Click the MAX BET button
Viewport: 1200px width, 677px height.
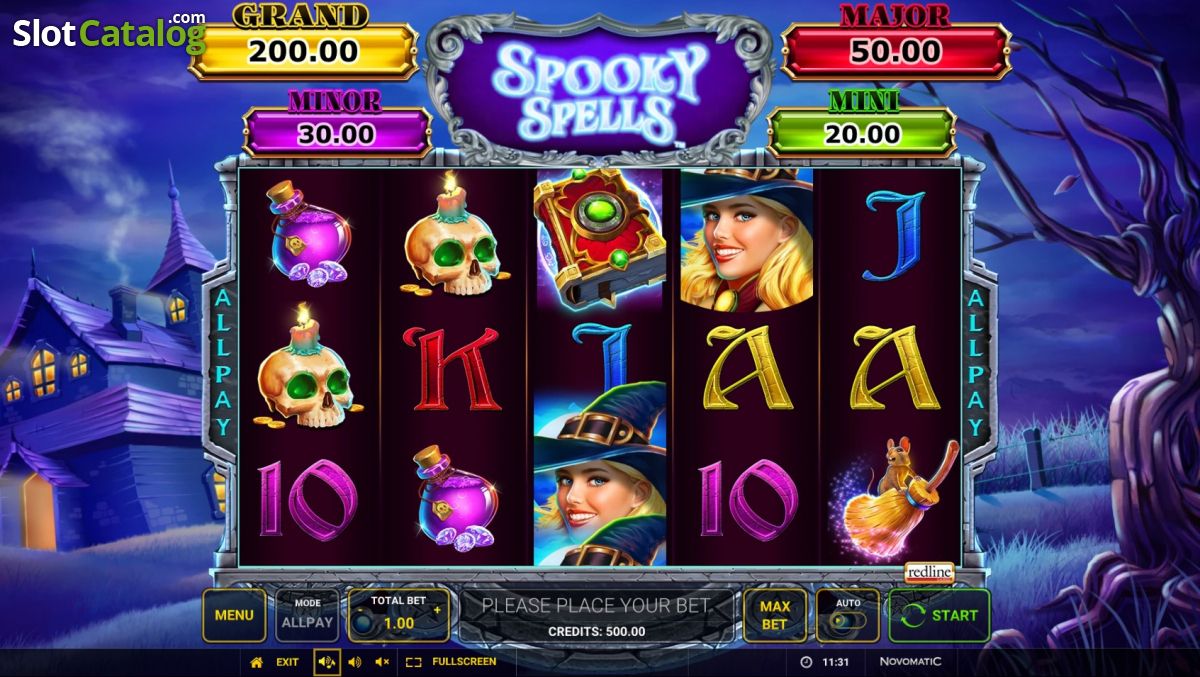[775, 615]
